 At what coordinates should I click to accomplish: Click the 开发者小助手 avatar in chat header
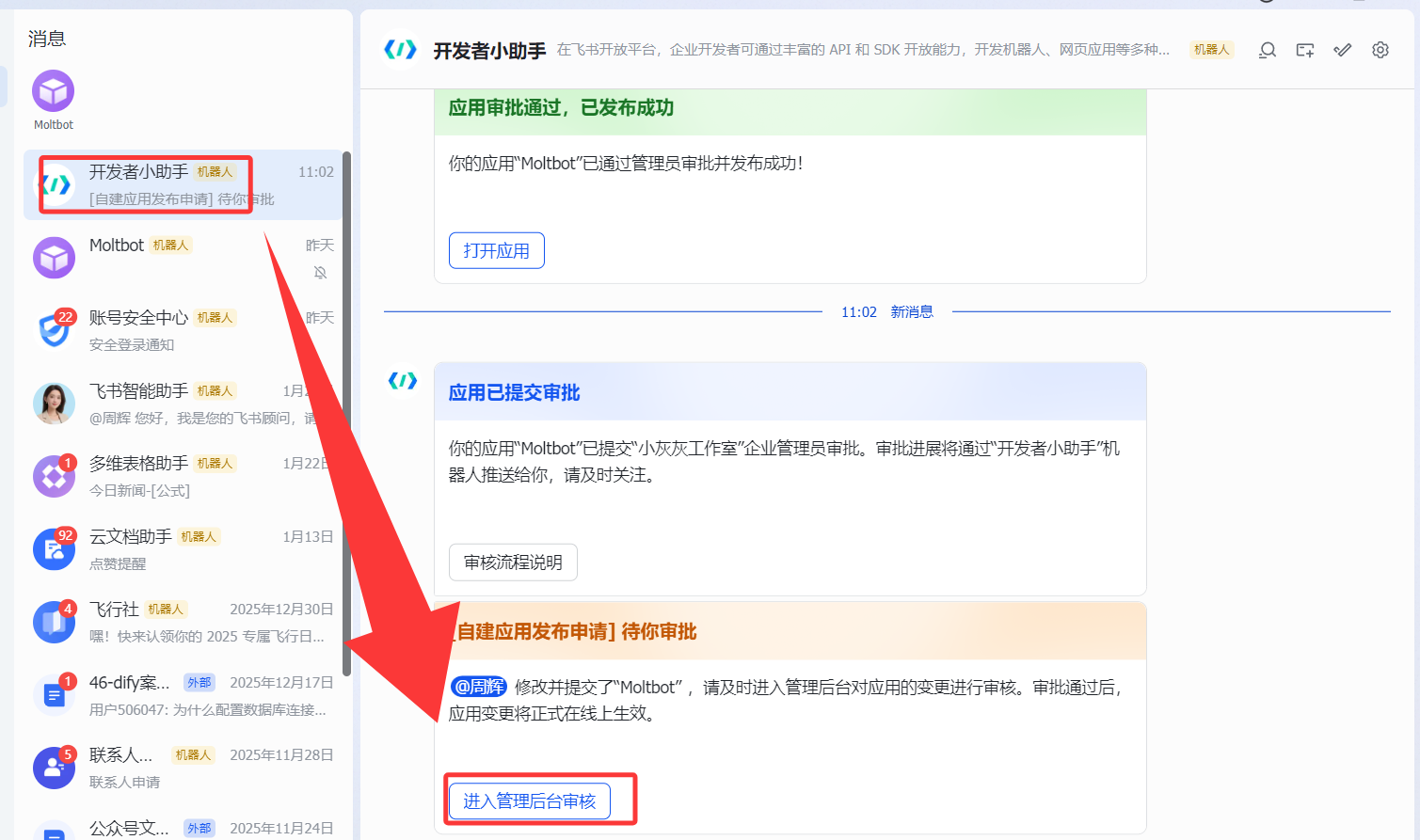pyautogui.click(x=401, y=50)
